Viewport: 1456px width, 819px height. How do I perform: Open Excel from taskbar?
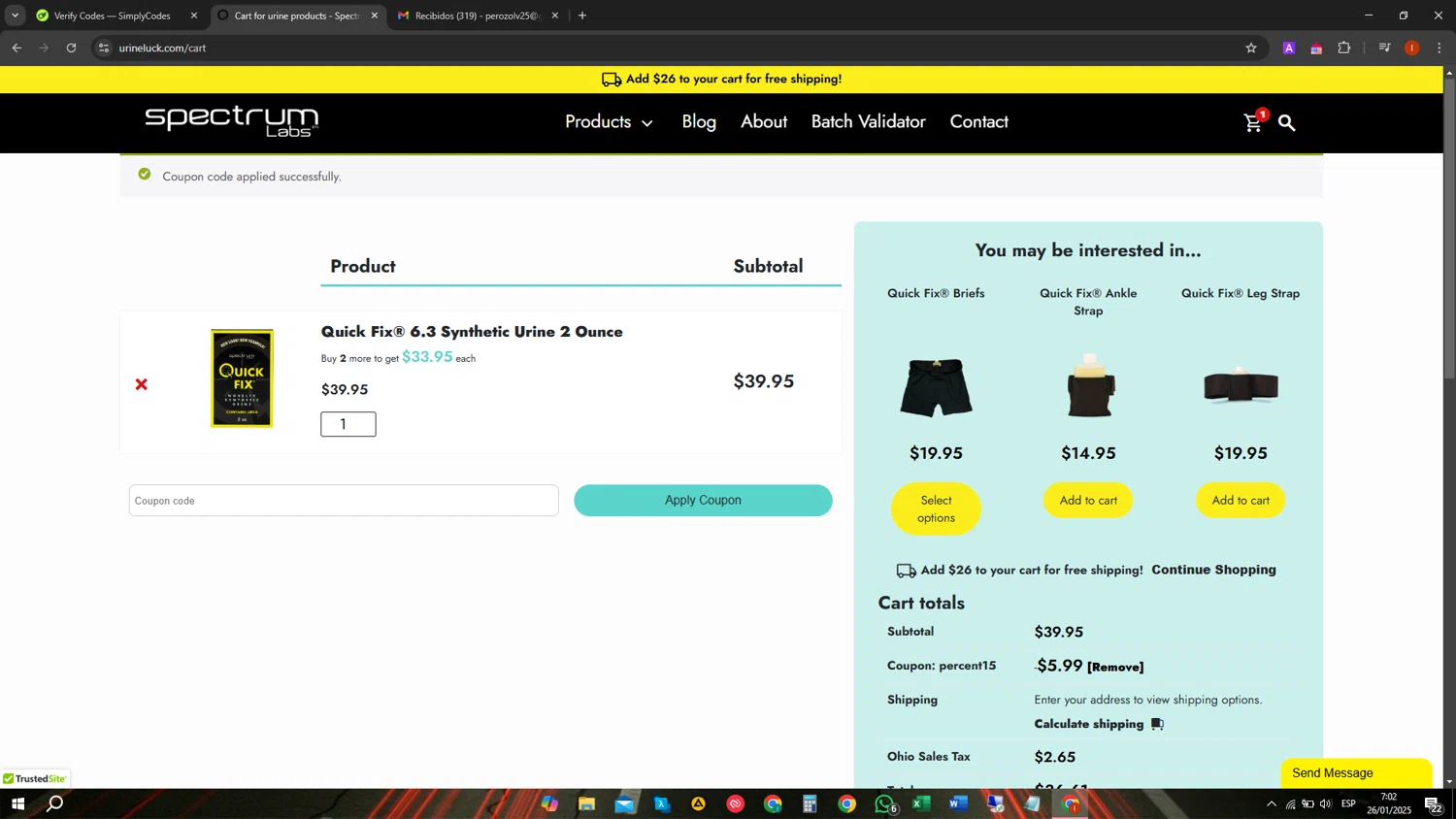pyautogui.click(x=921, y=803)
